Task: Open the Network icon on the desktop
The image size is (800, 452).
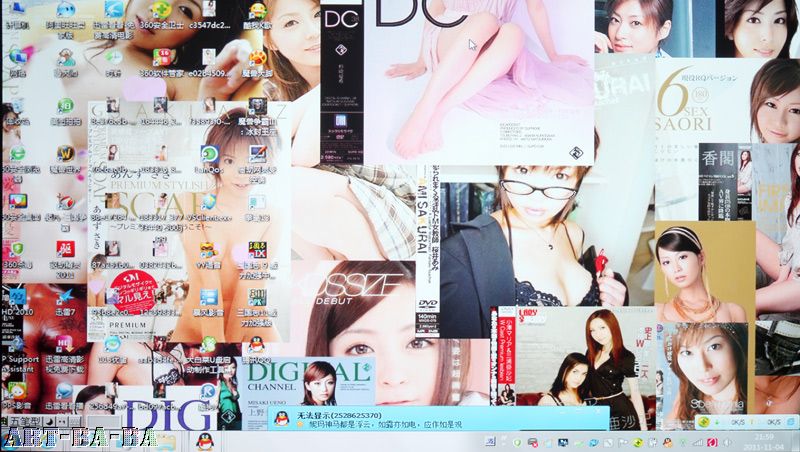Action: (x=17, y=62)
